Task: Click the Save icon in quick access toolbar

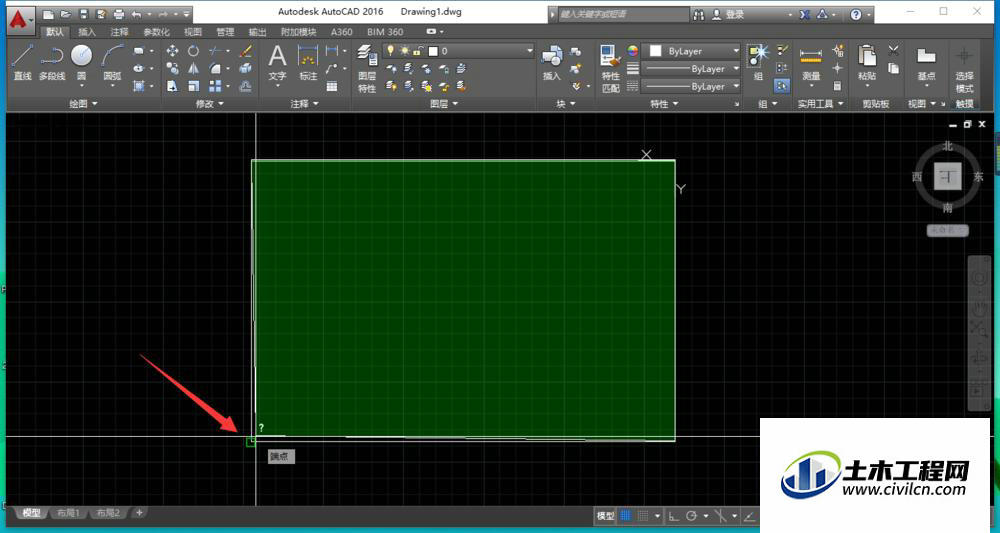Action: point(84,14)
